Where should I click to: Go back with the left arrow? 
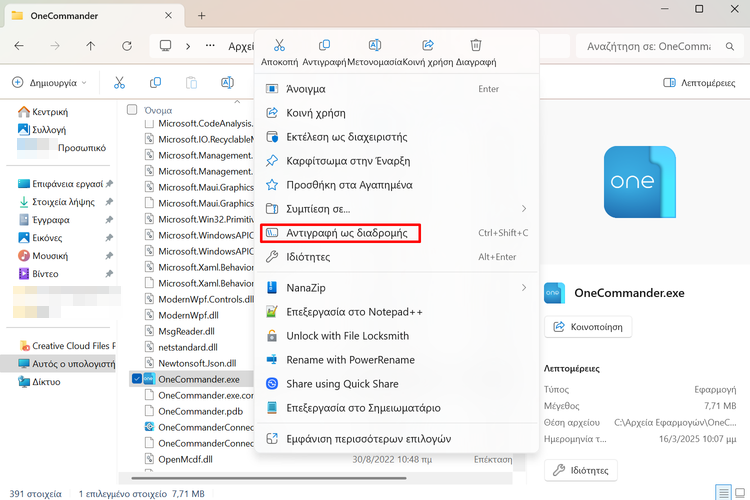(19, 46)
